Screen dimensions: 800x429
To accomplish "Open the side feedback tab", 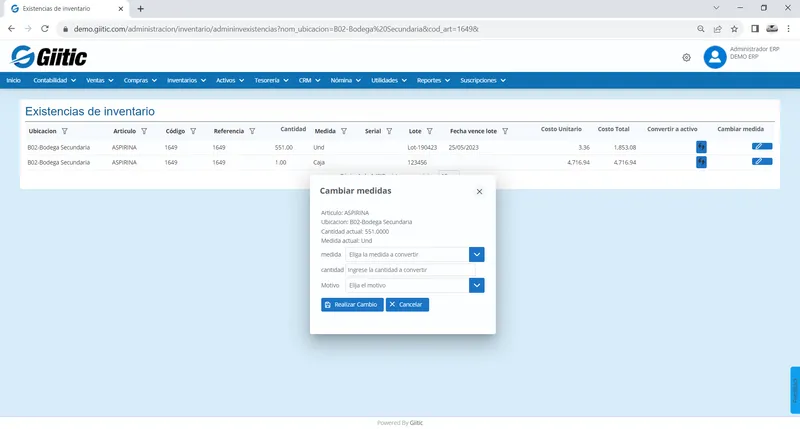I will pos(795,390).
